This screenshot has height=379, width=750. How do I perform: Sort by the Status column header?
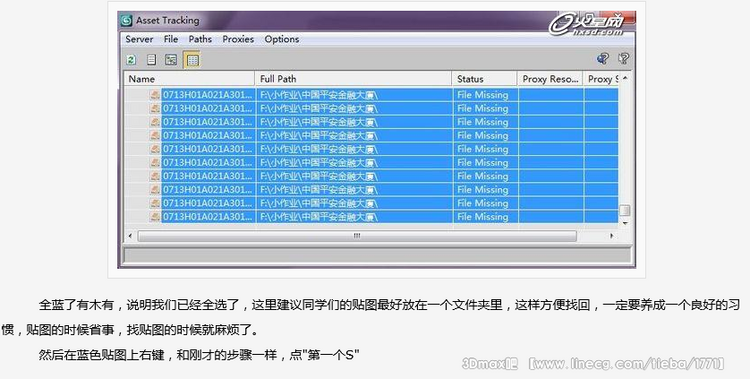[485, 79]
